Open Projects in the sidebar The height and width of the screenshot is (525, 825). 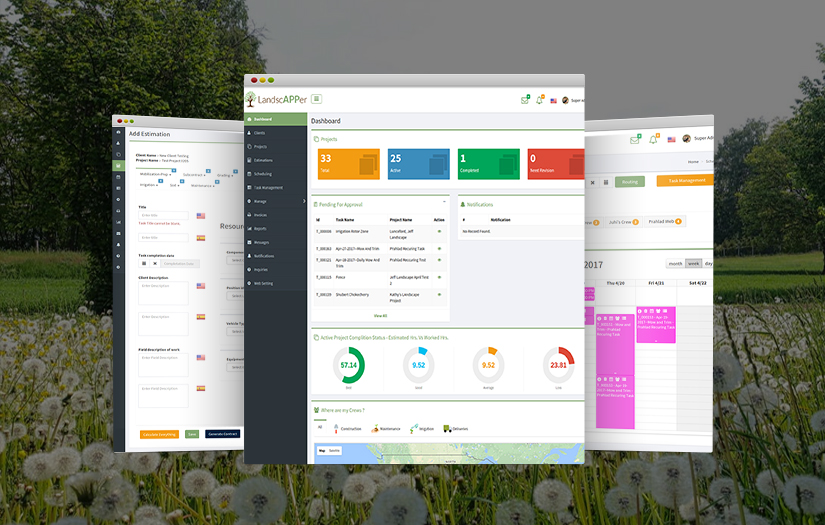click(x=275, y=147)
